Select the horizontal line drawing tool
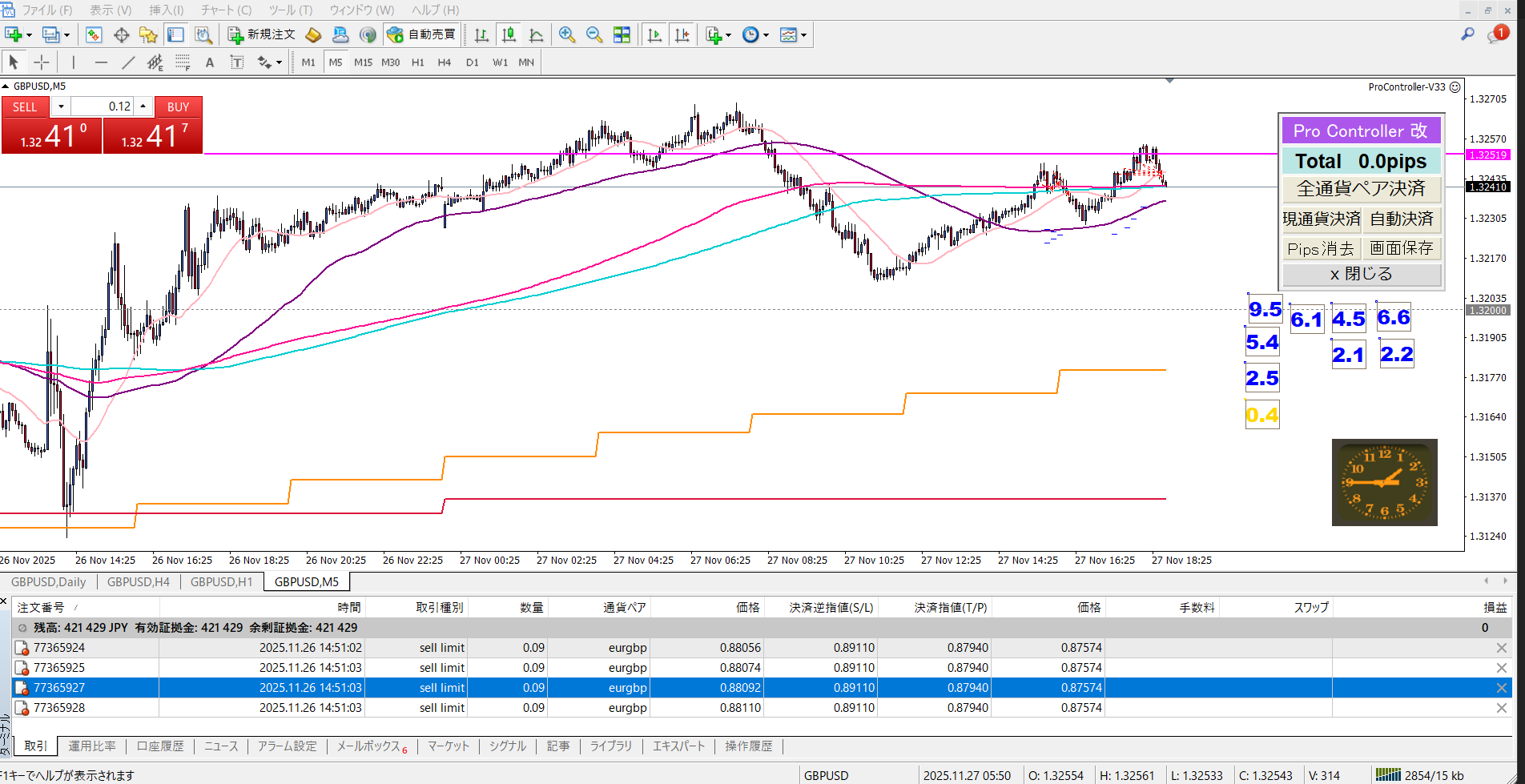 pos(101,62)
